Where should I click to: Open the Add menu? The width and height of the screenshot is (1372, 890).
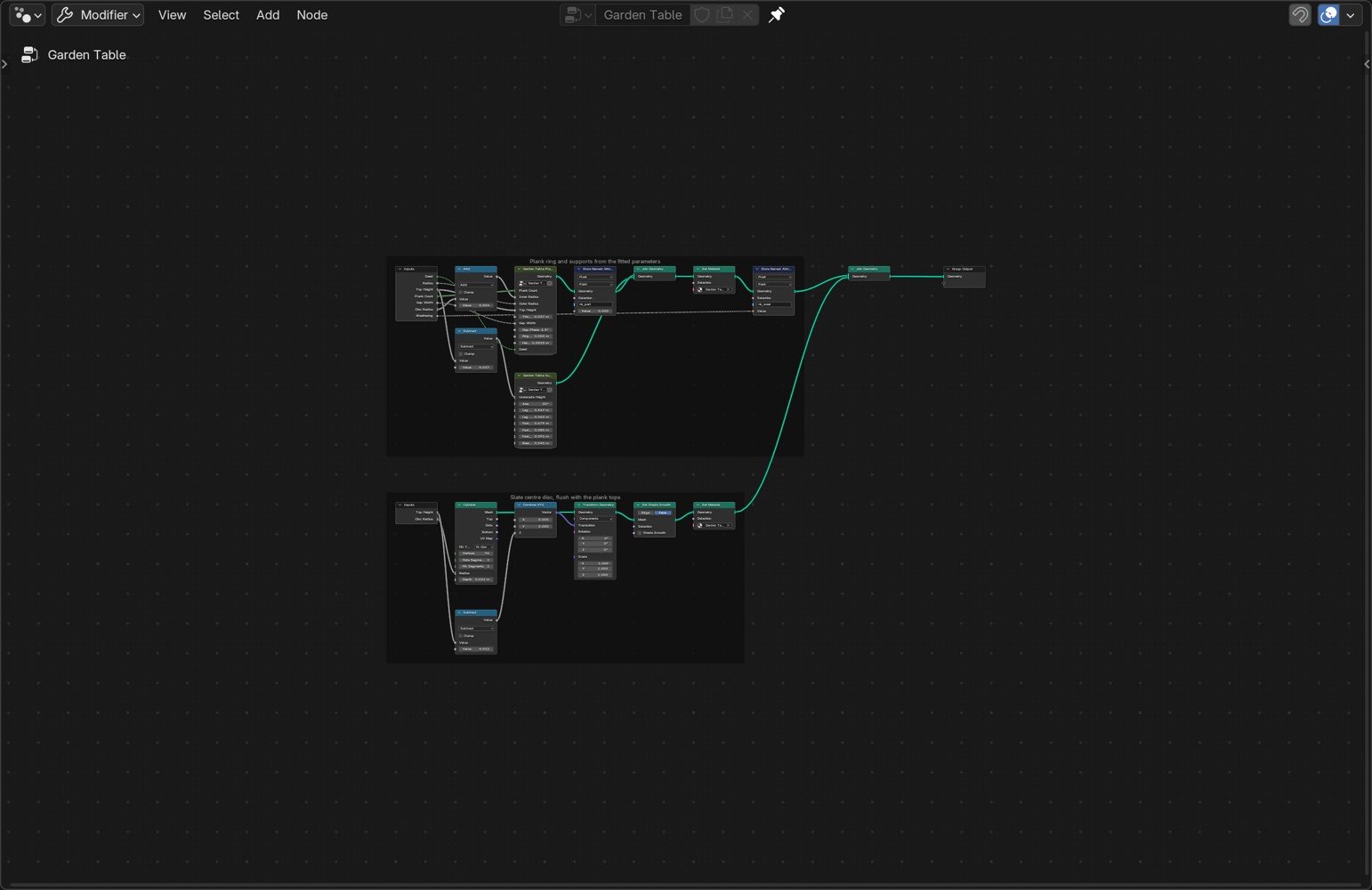coord(268,15)
